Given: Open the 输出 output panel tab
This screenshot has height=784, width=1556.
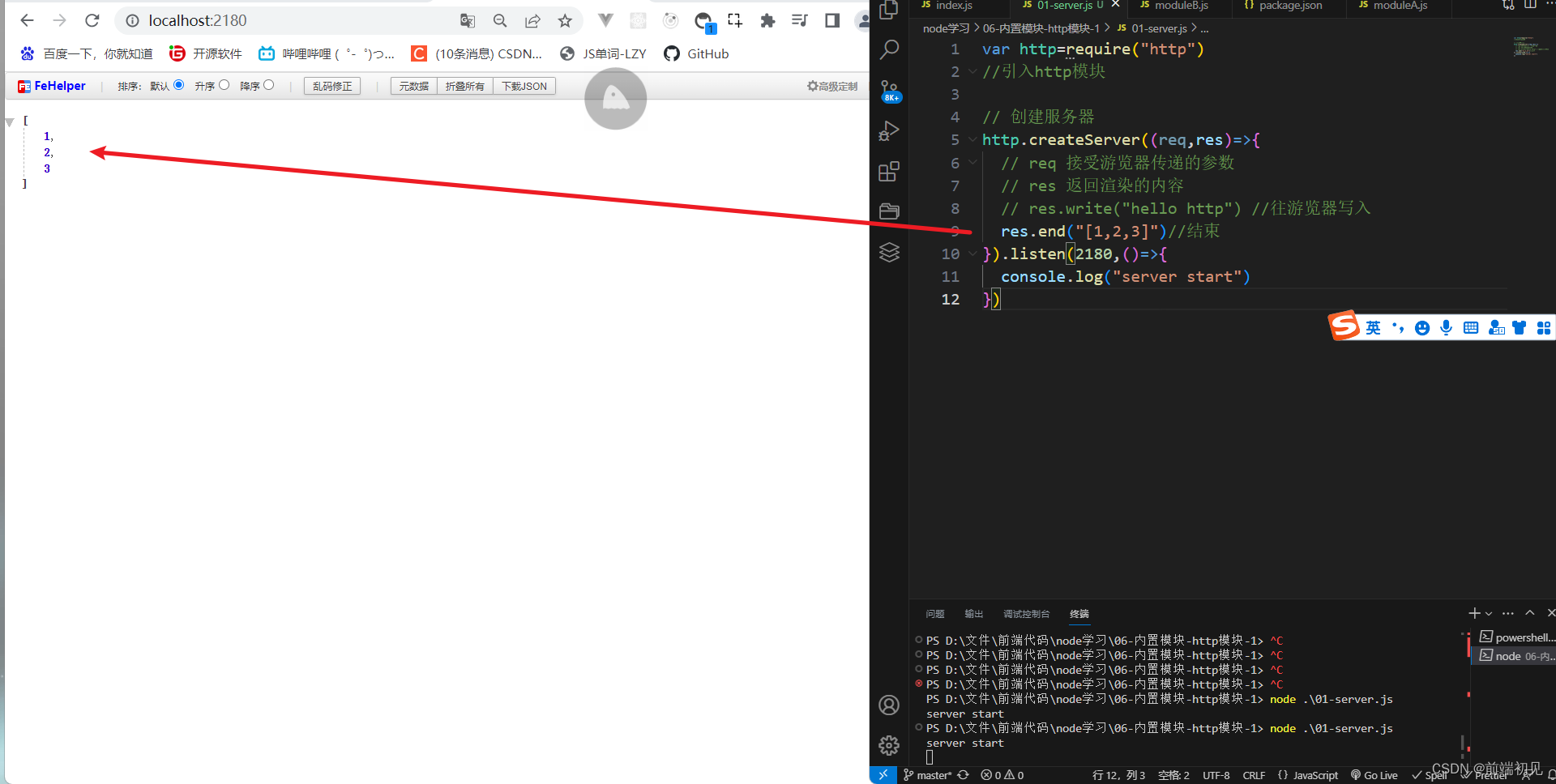Looking at the screenshot, I should point(974,614).
